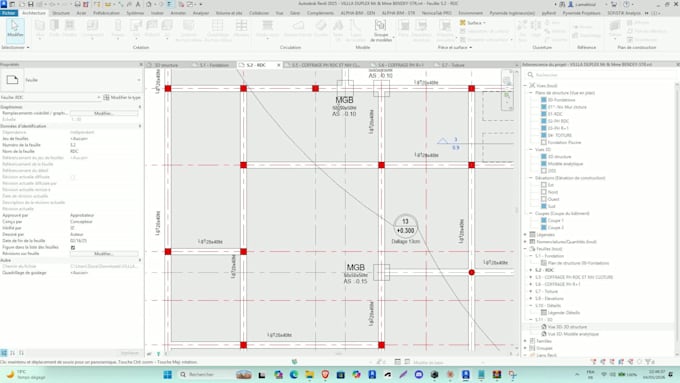Toggle the 01-RDC view checkbox
Viewport: 680px width, 383px height.
click(543, 114)
